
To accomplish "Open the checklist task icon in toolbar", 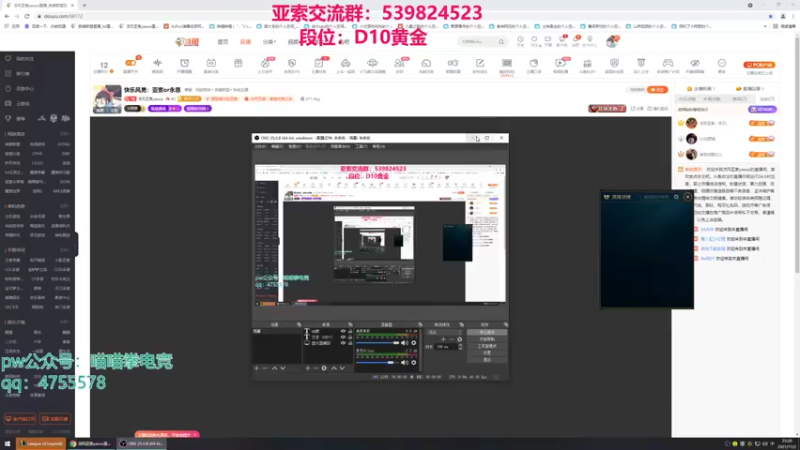I will (319, 63).
